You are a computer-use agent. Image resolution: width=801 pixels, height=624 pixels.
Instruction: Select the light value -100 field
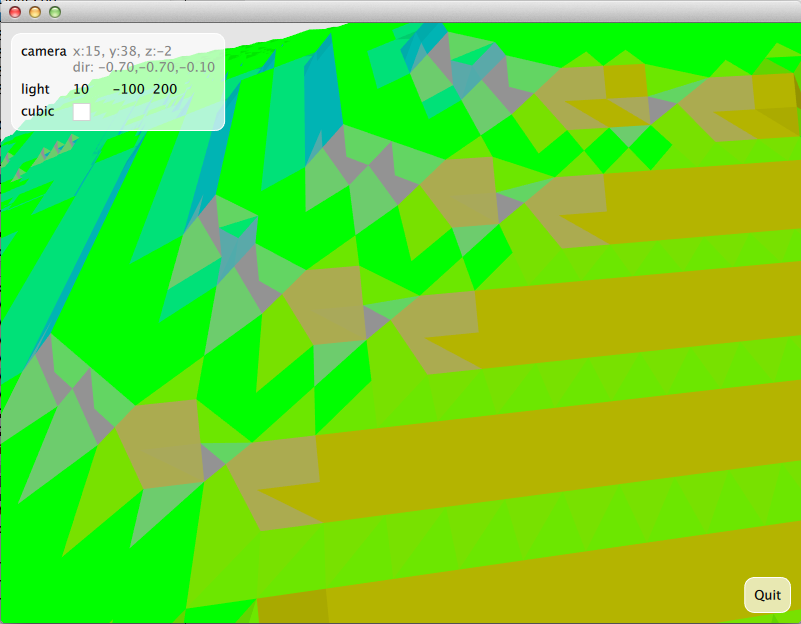(128, 90)
